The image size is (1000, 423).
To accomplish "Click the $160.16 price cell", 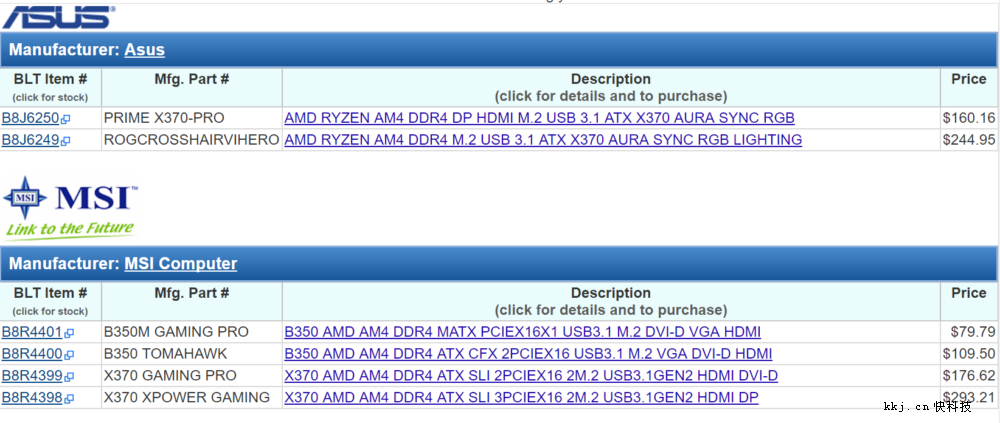I will pyautogui.click(x=968, y=118).
